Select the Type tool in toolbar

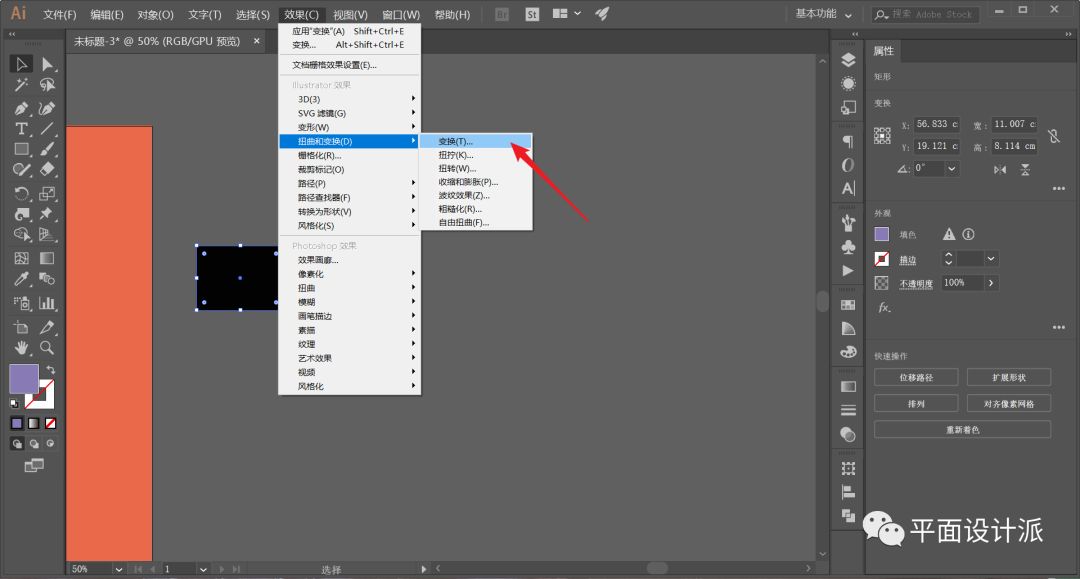[21, 129]
